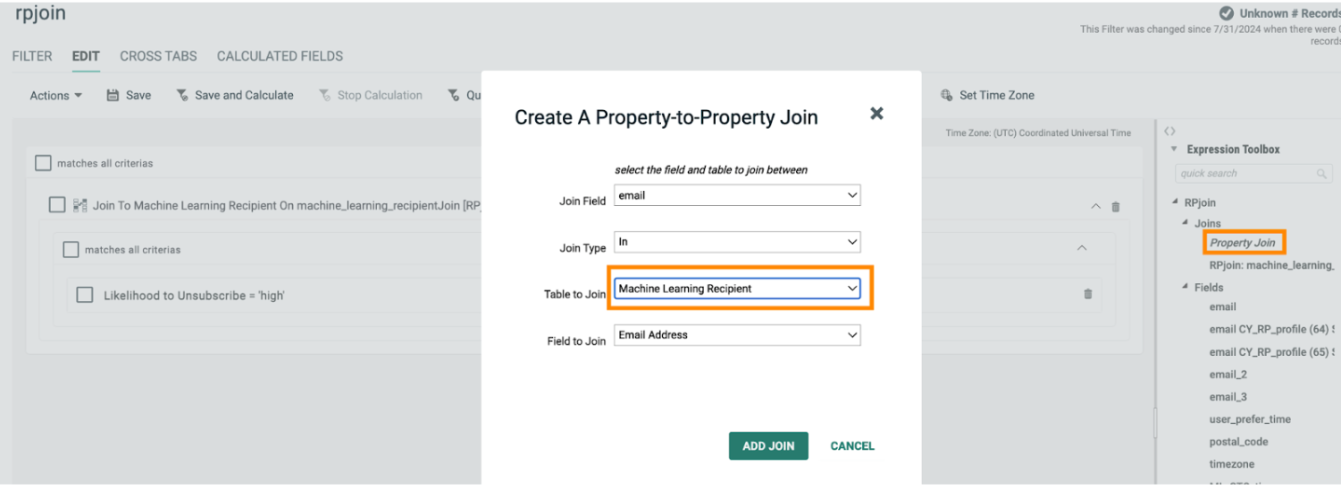Close the Property-to-Property Join dialog
Image resolution: width=1341 pixels, height=487 pixels.
point(876,114)
